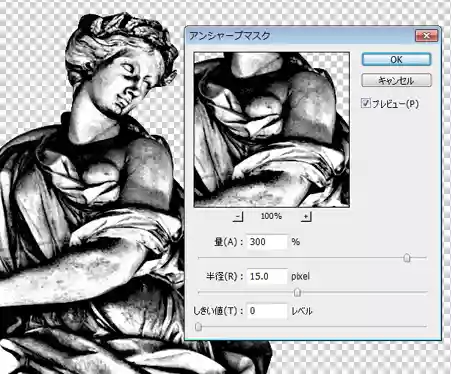Click the キャンセル button
This screenshot has height=374, width=451.
point(396,80)
